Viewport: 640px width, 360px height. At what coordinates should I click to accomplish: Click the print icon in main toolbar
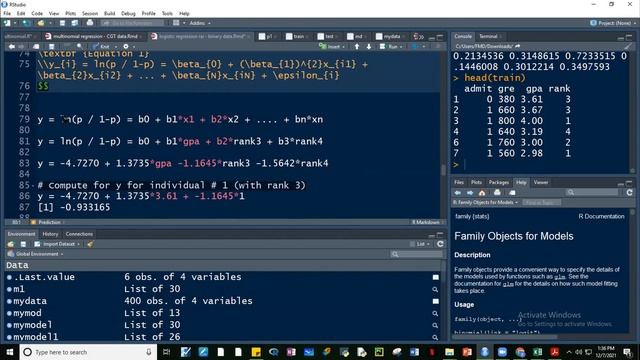coord(90,23)
